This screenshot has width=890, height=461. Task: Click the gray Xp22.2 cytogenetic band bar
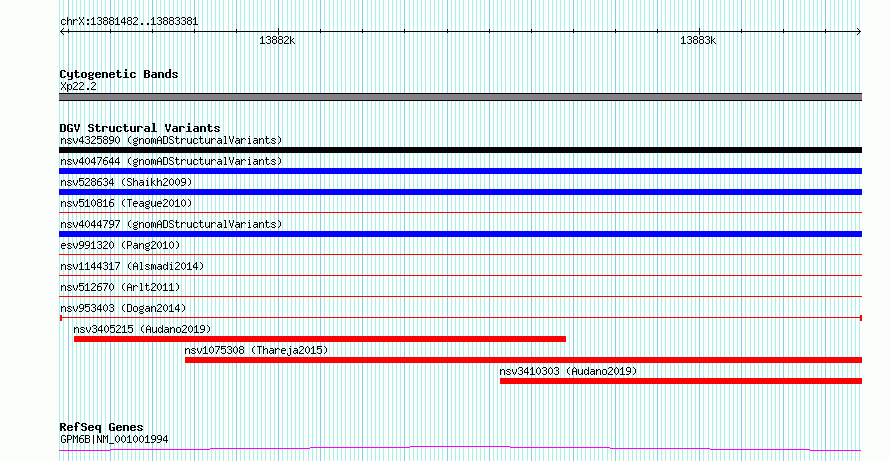coord(460,97)
